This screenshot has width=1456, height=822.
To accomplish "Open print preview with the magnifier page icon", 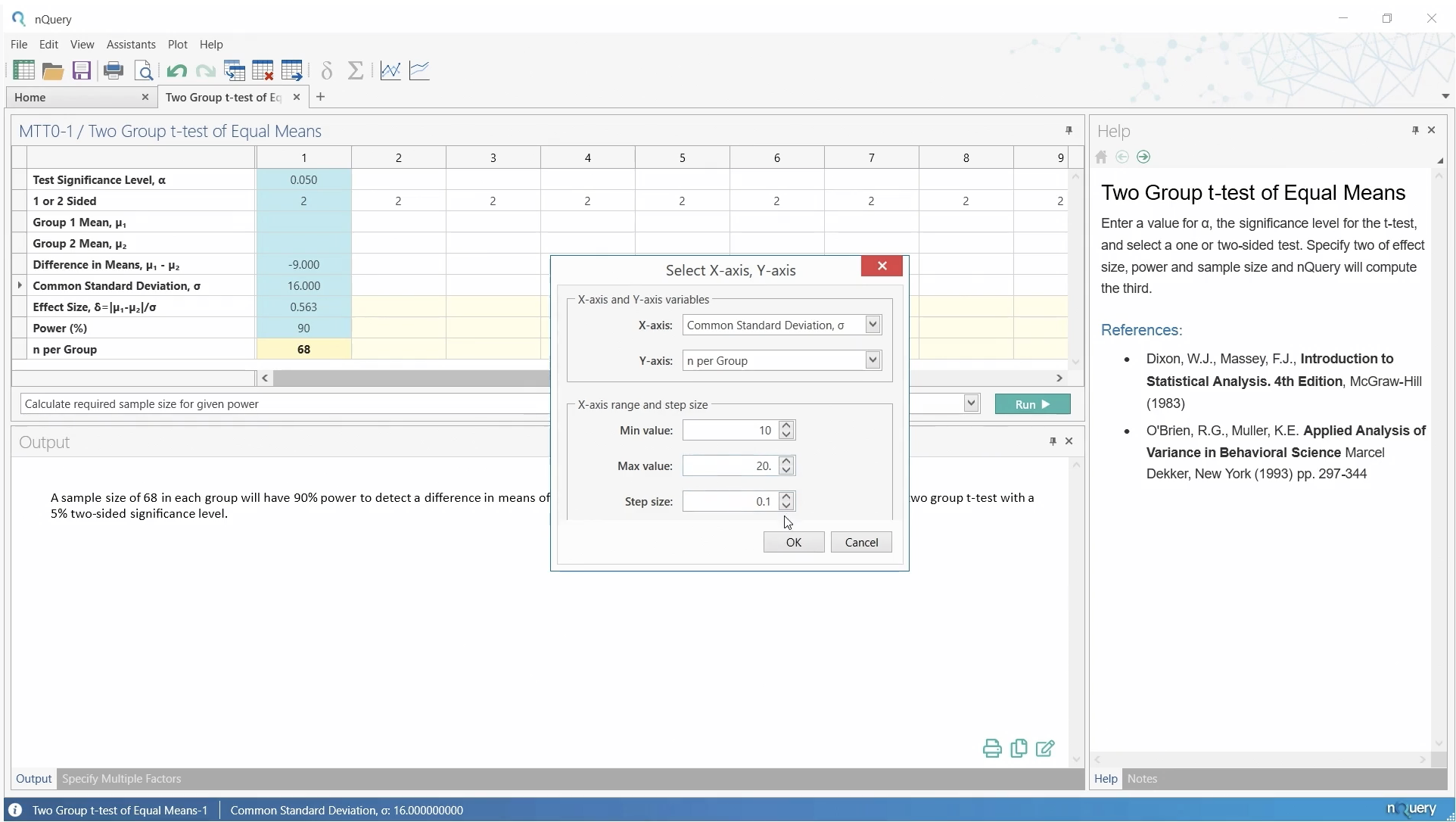I will tap(144, 70).
